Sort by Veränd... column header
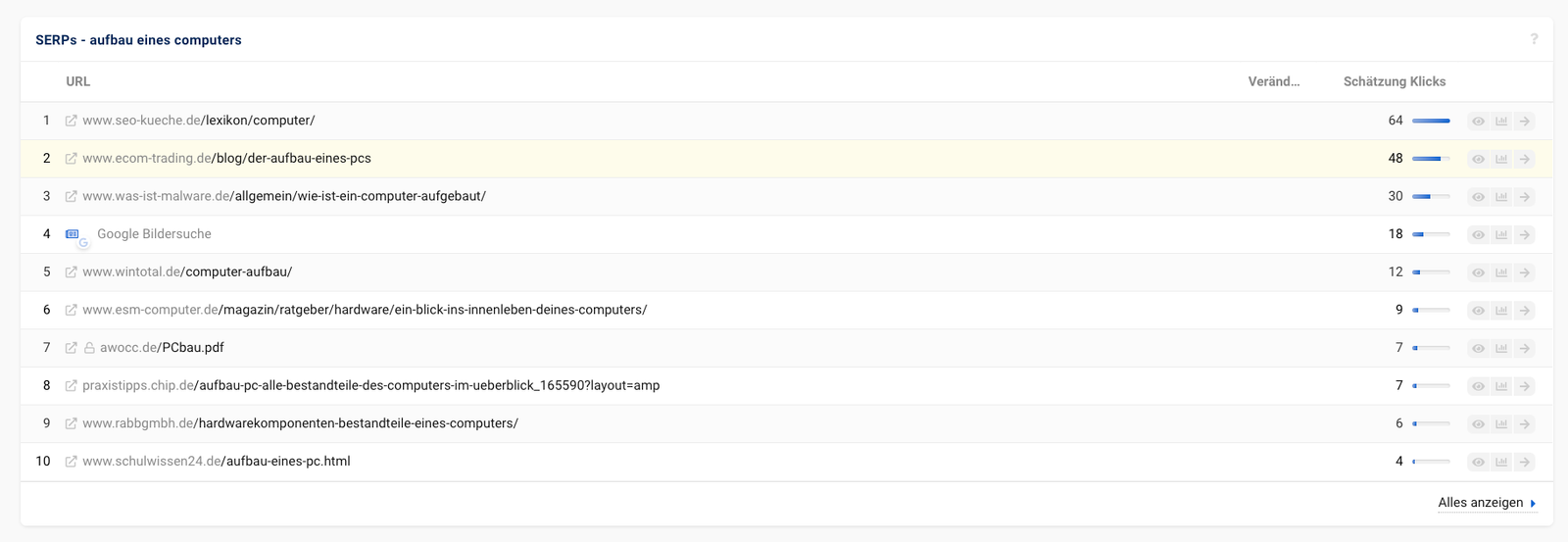This screenshot has width=1568, height=542. click(x=1274, y=82)
